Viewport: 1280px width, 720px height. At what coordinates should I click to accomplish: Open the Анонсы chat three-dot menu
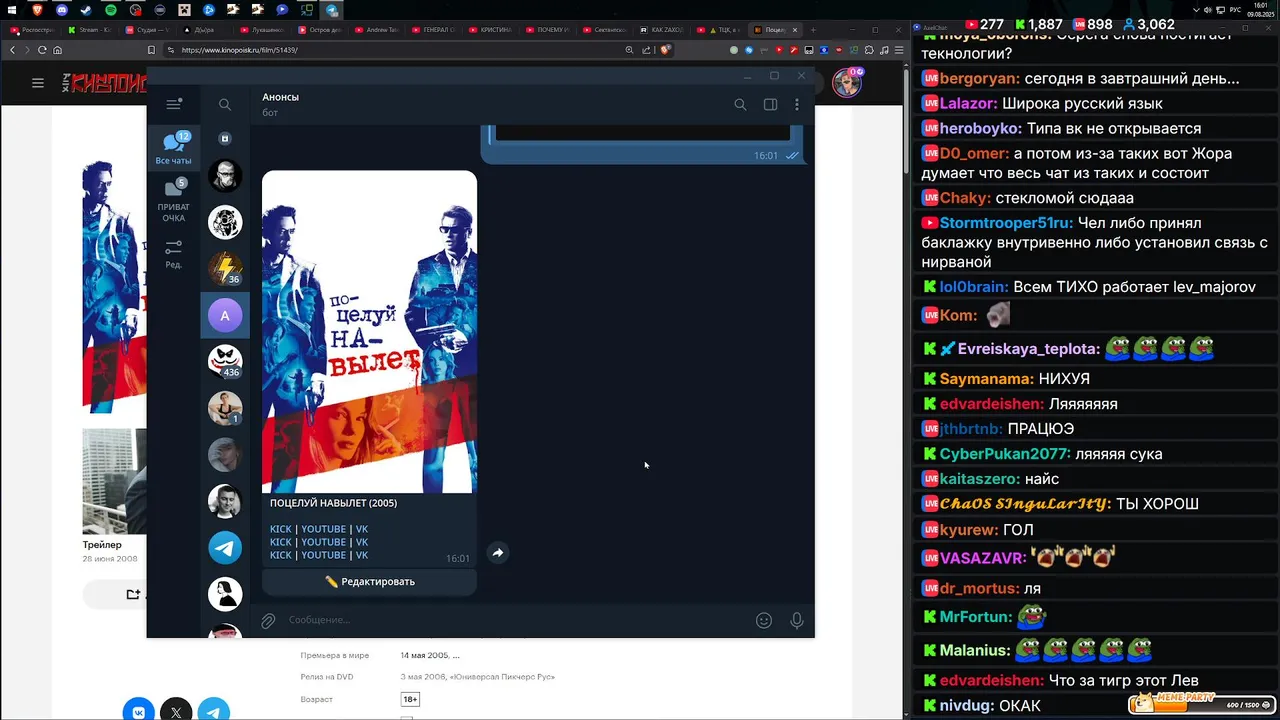(x=797, y=104)
